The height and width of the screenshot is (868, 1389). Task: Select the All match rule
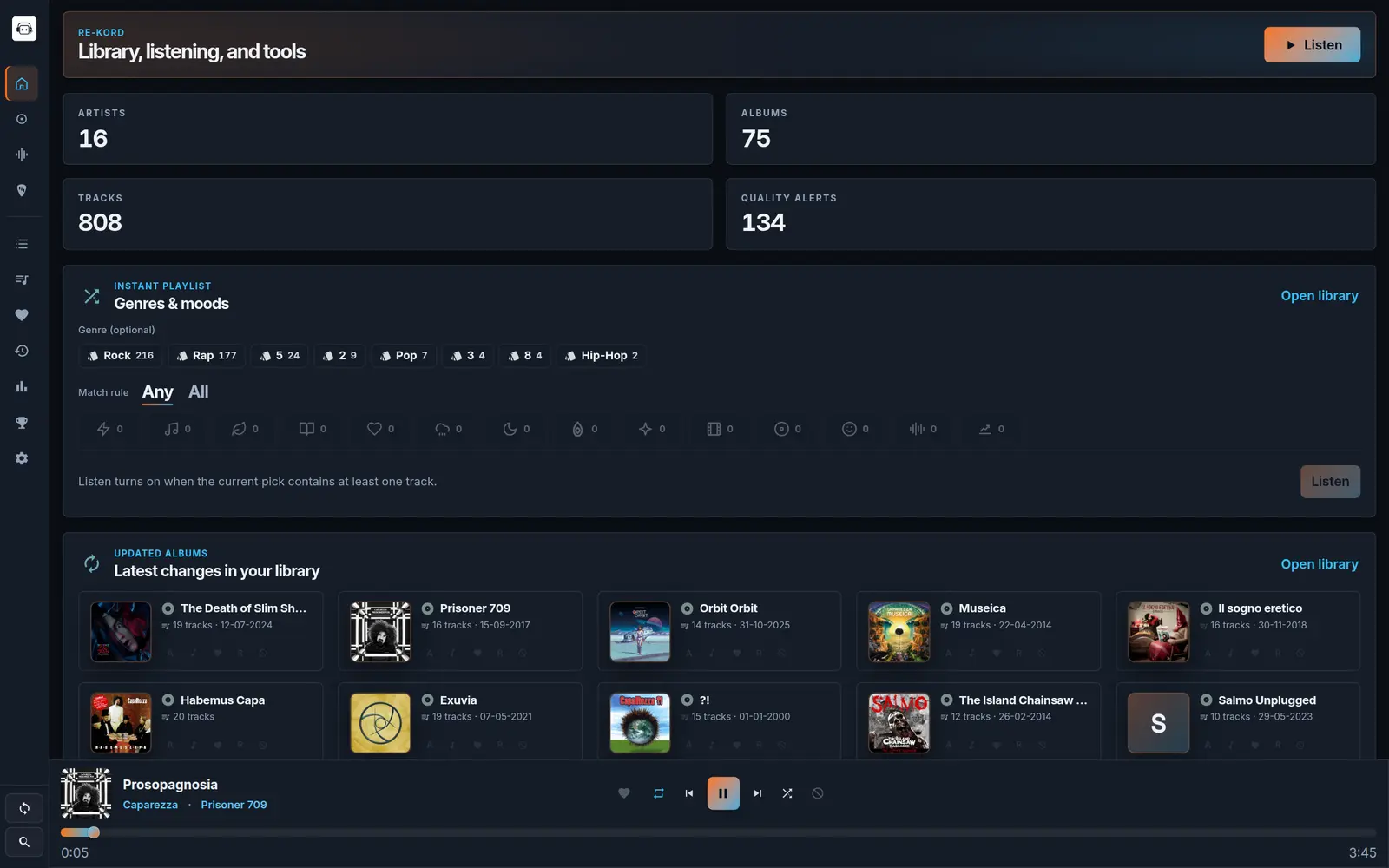[x=199, y=392]
